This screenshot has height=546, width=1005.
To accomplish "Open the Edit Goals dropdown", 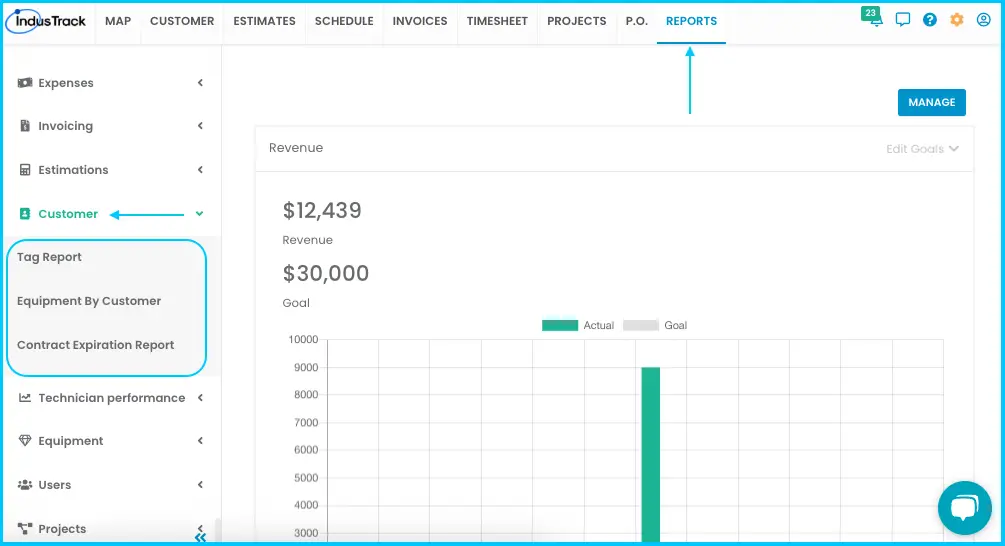I will [x=922, y=149].
